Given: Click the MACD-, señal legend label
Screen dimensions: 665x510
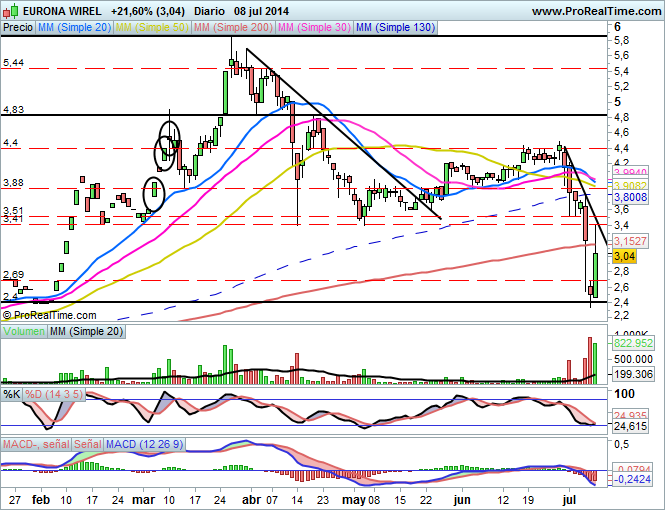Looking at the screenshot, I should pyautogui.click(x=36, y=443).
